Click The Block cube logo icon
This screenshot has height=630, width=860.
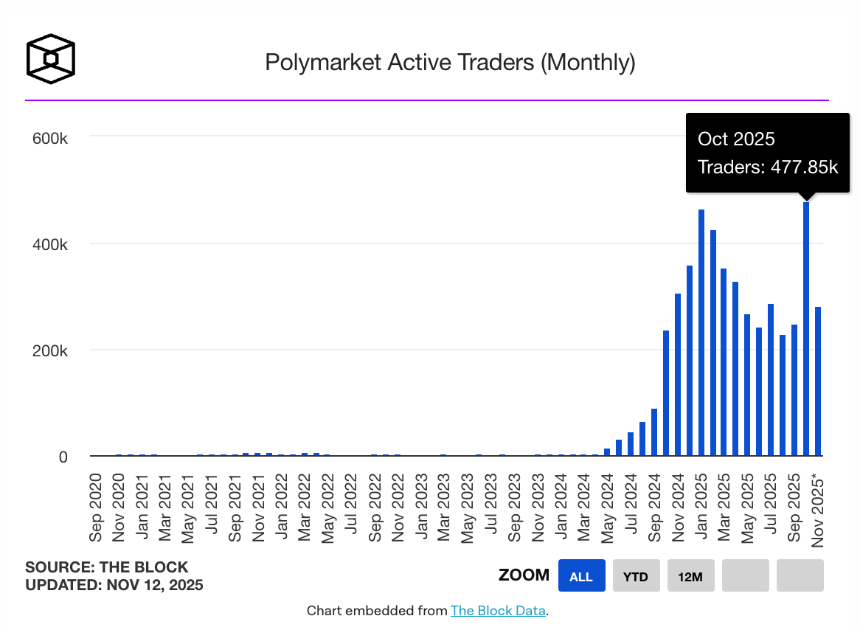(50, 59)
